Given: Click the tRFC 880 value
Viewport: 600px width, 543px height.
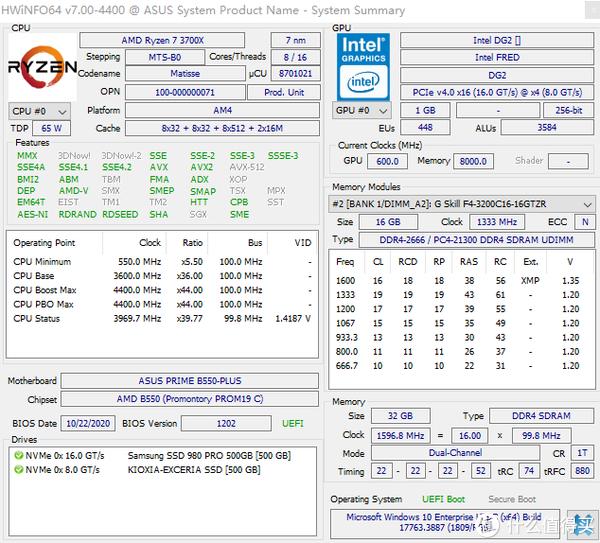Looking at the screenshot, I should pyautogui.click(x=582, y=471).
